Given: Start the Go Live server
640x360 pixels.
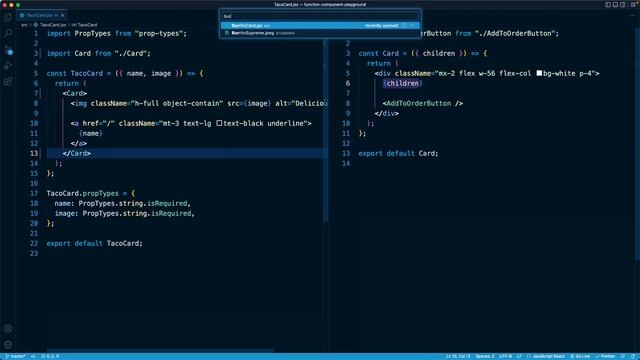Looking at the screenshot, I should coord(580,356).
